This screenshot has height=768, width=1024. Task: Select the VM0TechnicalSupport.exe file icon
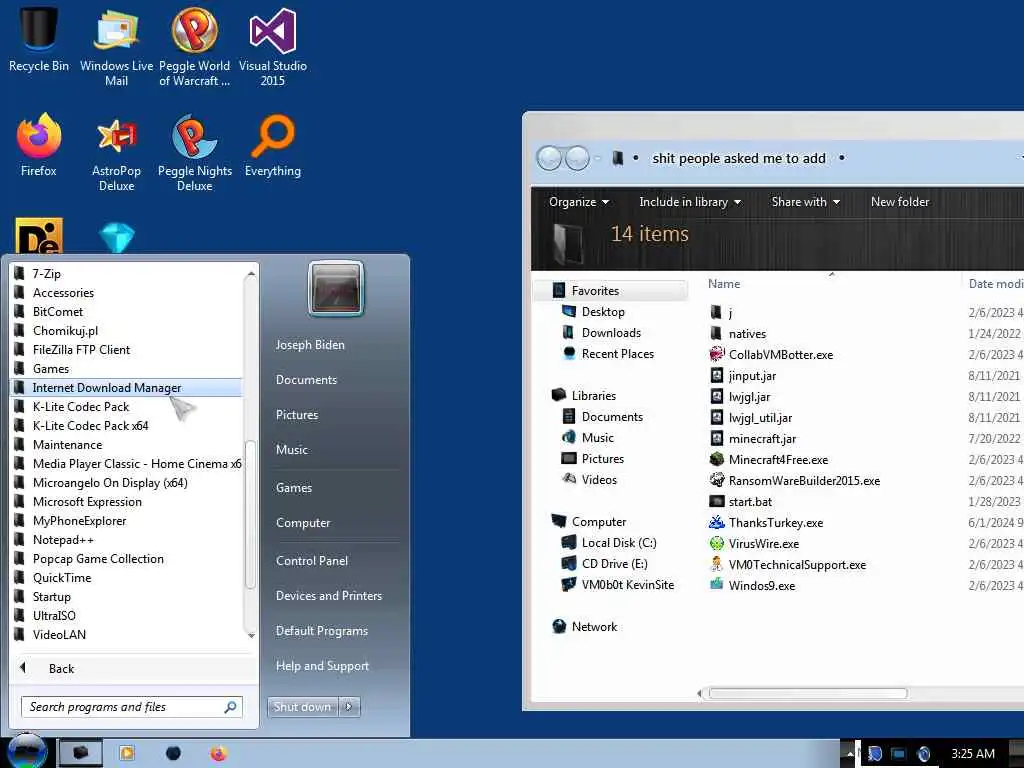[716, 564]
